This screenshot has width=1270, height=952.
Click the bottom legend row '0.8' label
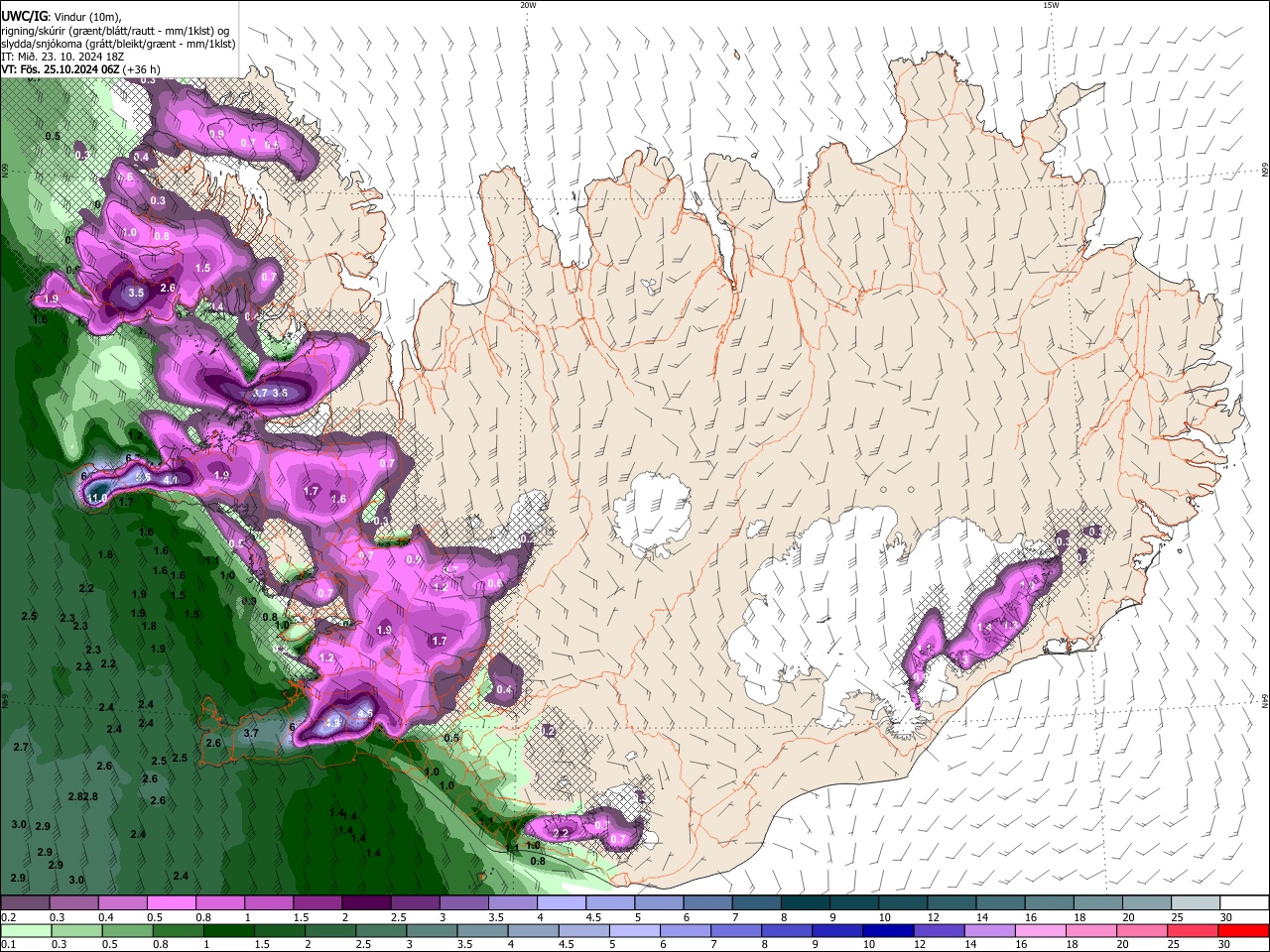pos(161,944)
